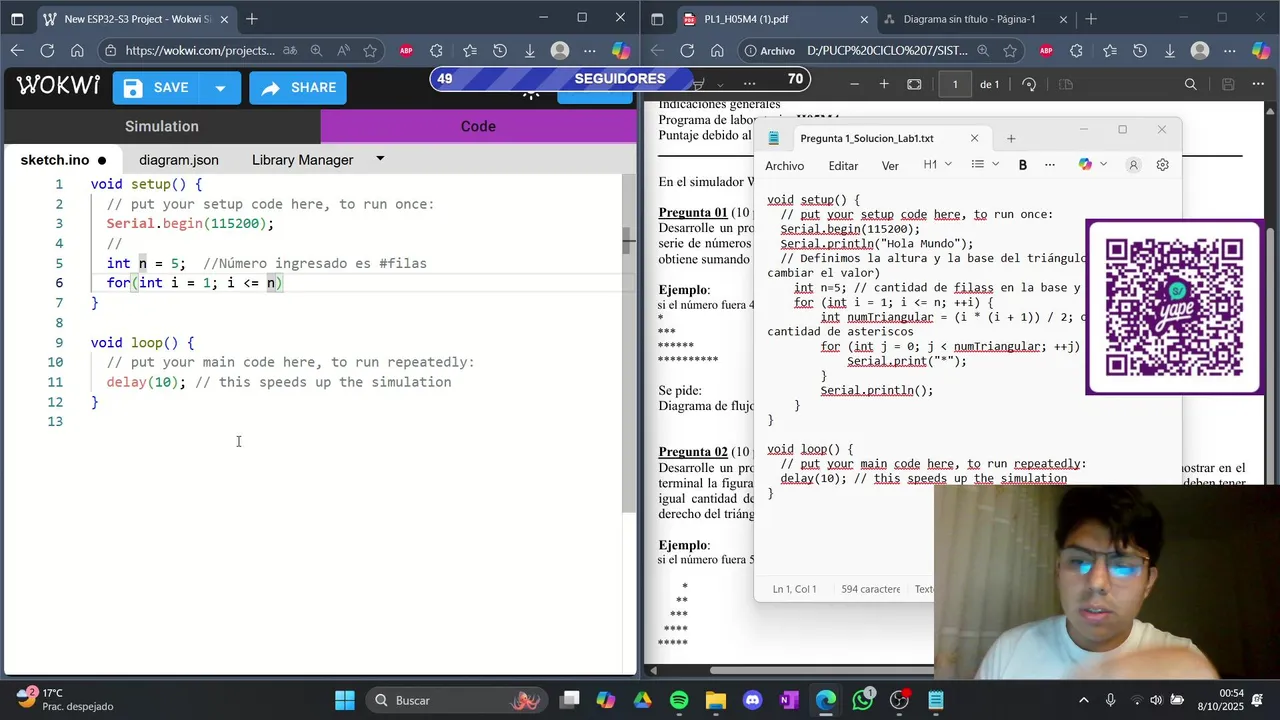
Task: Open the Copilot icon in the Wokwi window
Action: 621,51
